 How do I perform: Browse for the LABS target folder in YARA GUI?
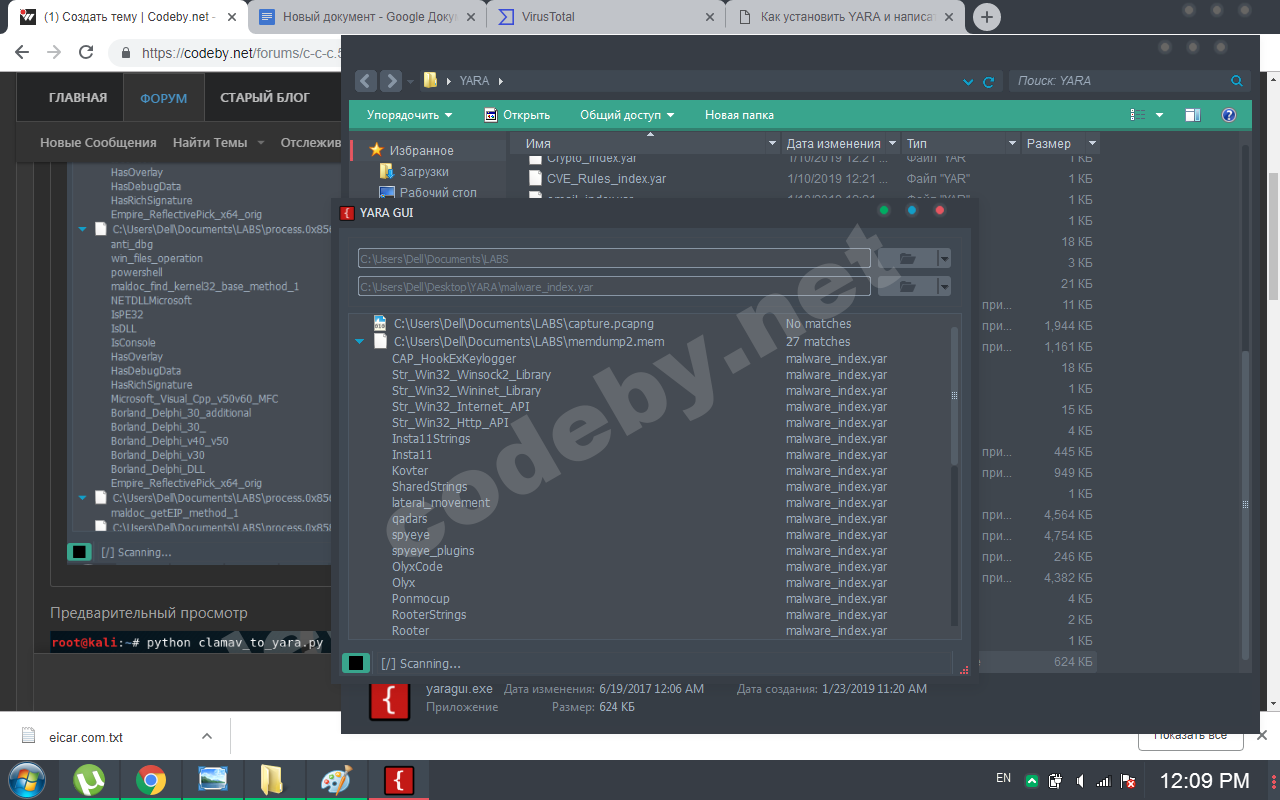point(907,259)
